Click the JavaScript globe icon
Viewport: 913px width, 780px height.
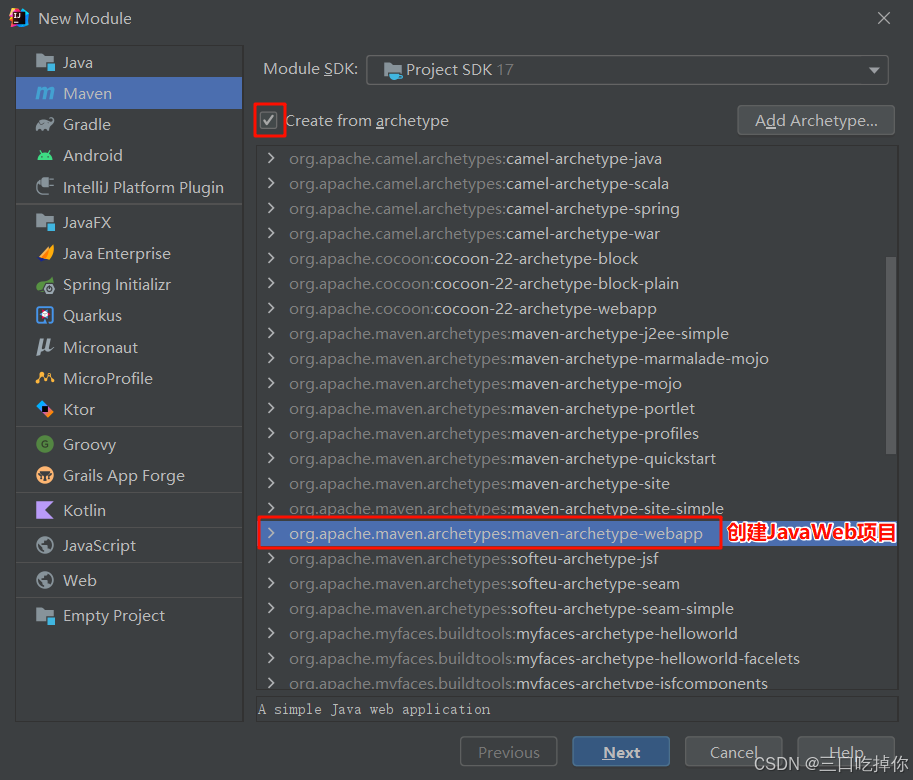[45, 545]
